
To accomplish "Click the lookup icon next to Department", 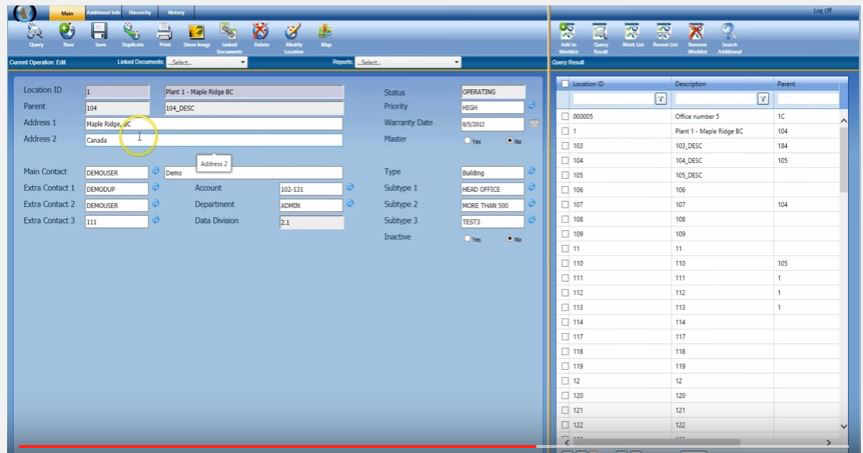I will [350, 204].
